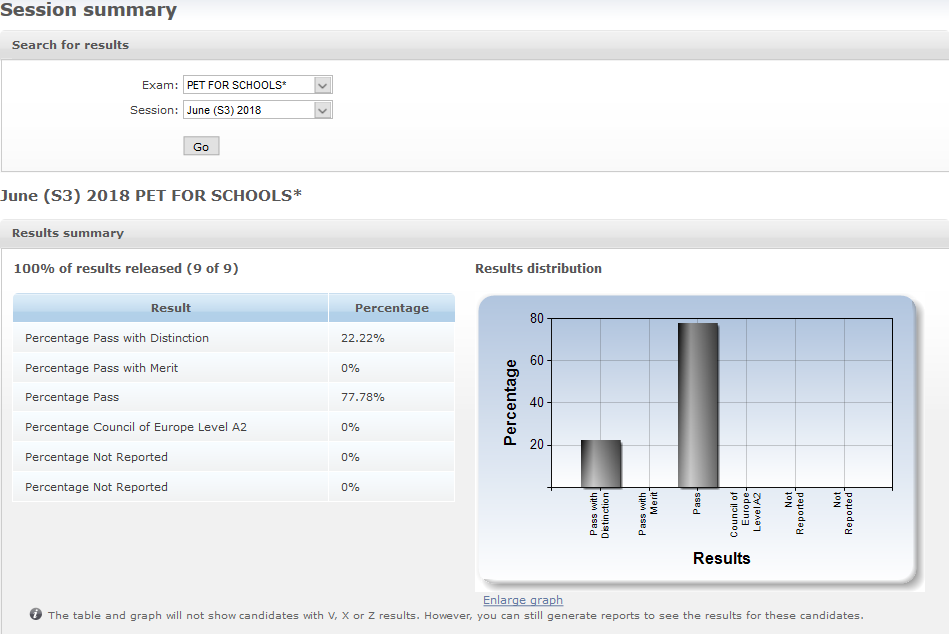
Task: Click the Council of Europe Level A2 axis label
Action: (x=745, y=514)
